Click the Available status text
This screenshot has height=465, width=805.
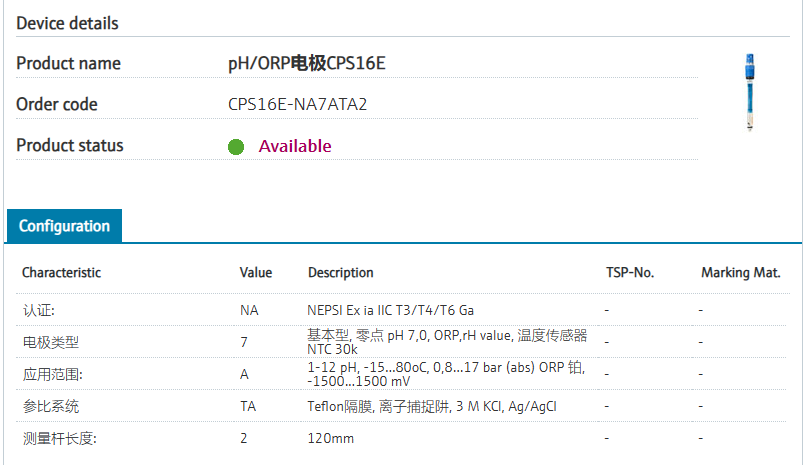[x=295, y=146]
